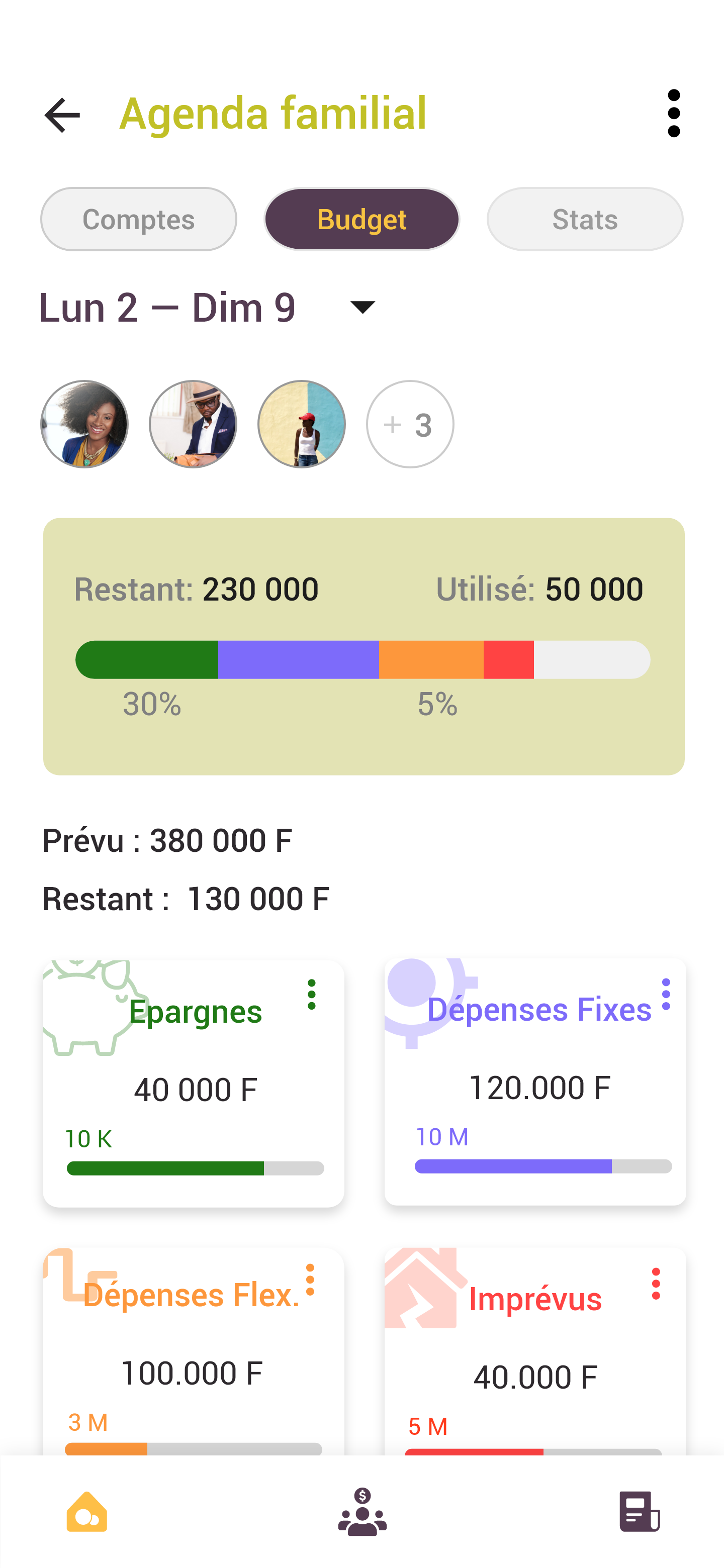Open the family budget group icon

coord(361,1512)
